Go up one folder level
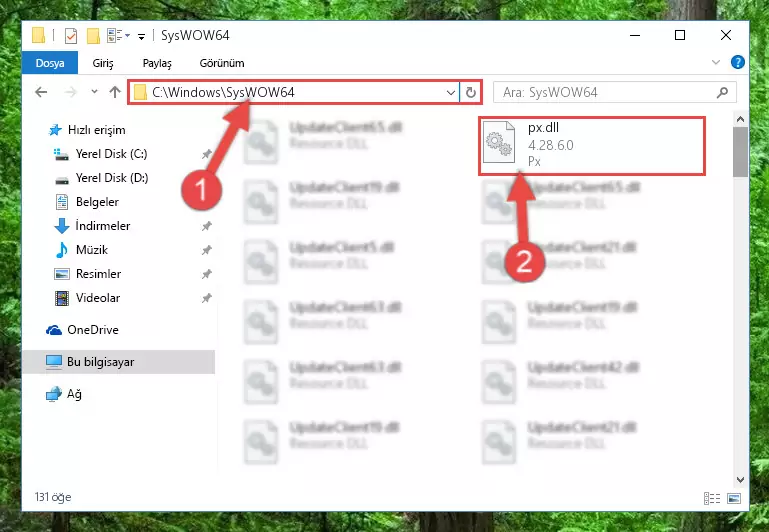This screenshot has height=532, width=769. pos(115,92)
